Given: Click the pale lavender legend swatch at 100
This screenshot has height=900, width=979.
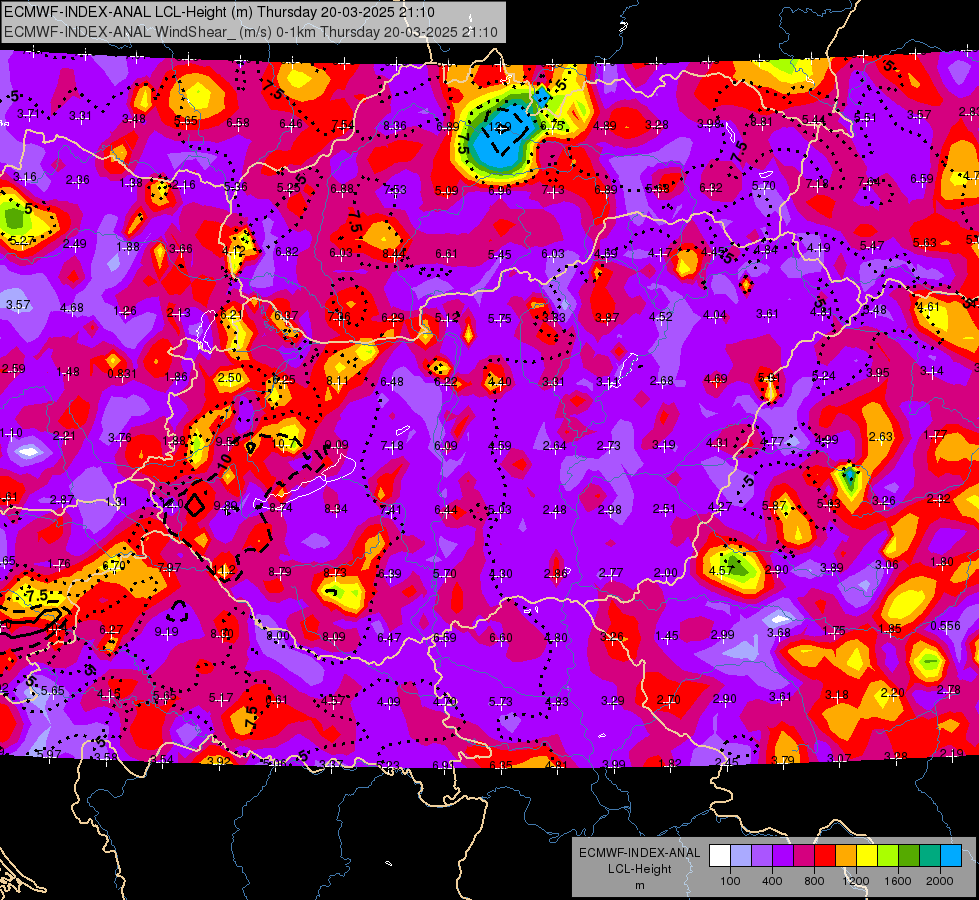Looking at the screenshot, I should click(x=741, y=856).
